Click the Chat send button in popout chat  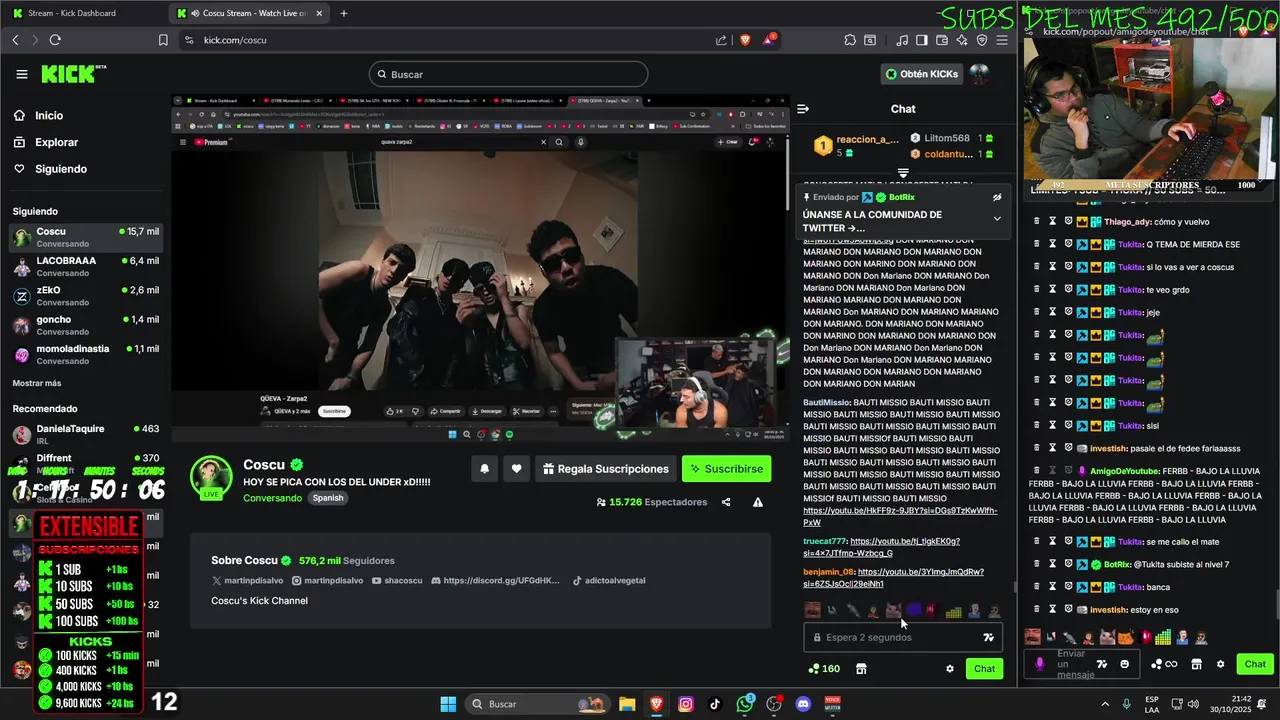pyautogui.click(x=1255, y=664)
